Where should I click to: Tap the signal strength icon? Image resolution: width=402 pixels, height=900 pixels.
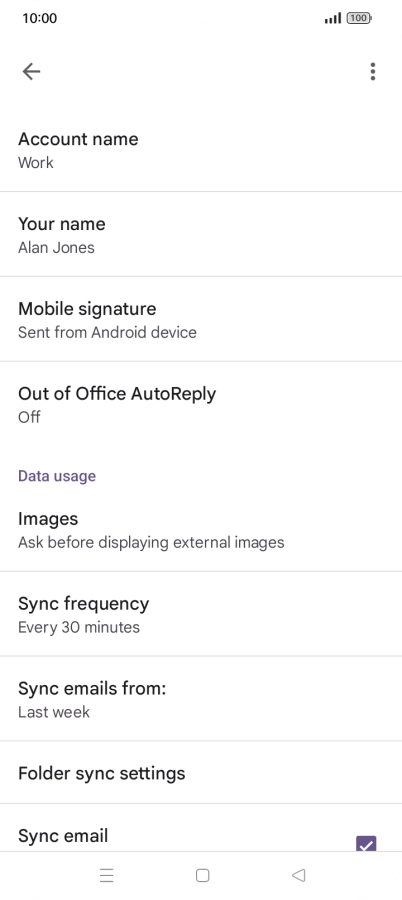coord(333,18)
